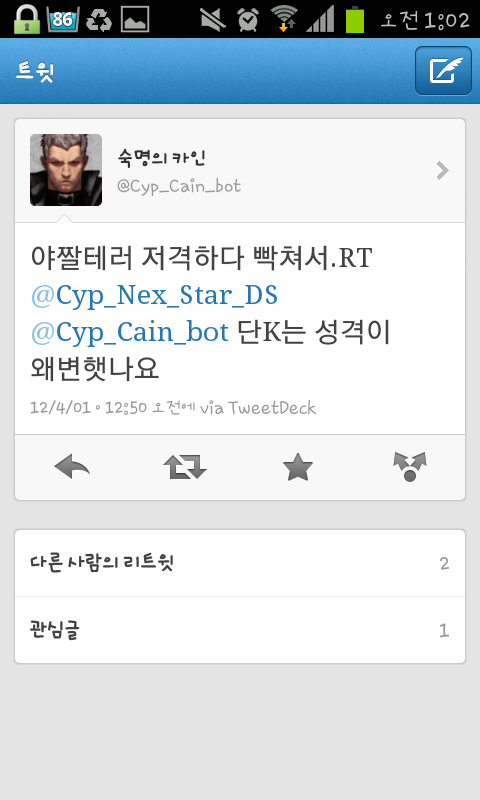480x800 pixels.
Task: Open the @Cyp_Nex_Star_DS mention link
Action: pyautogui.click(x=154, y=295)
